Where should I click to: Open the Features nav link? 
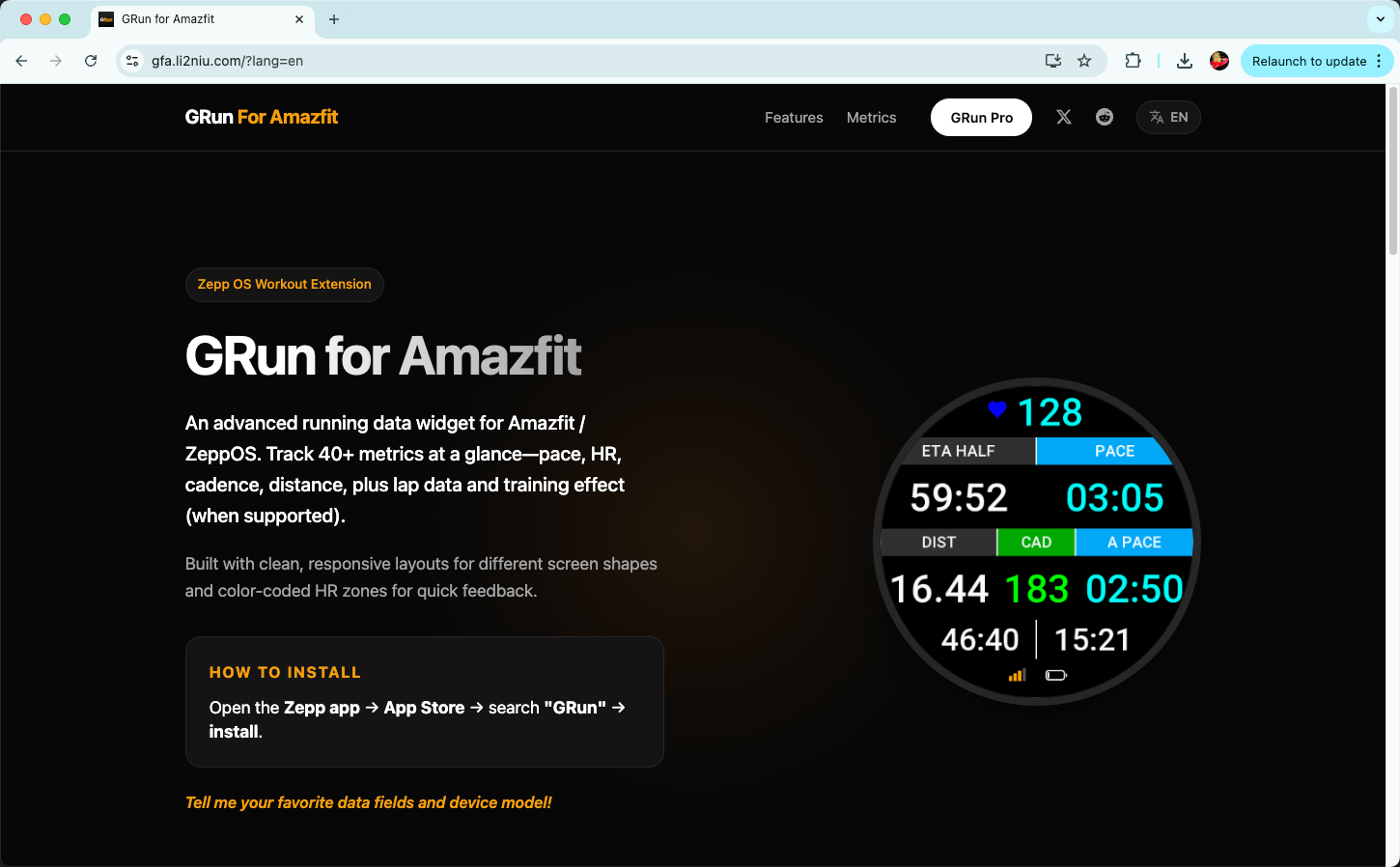tap(794, 118)
